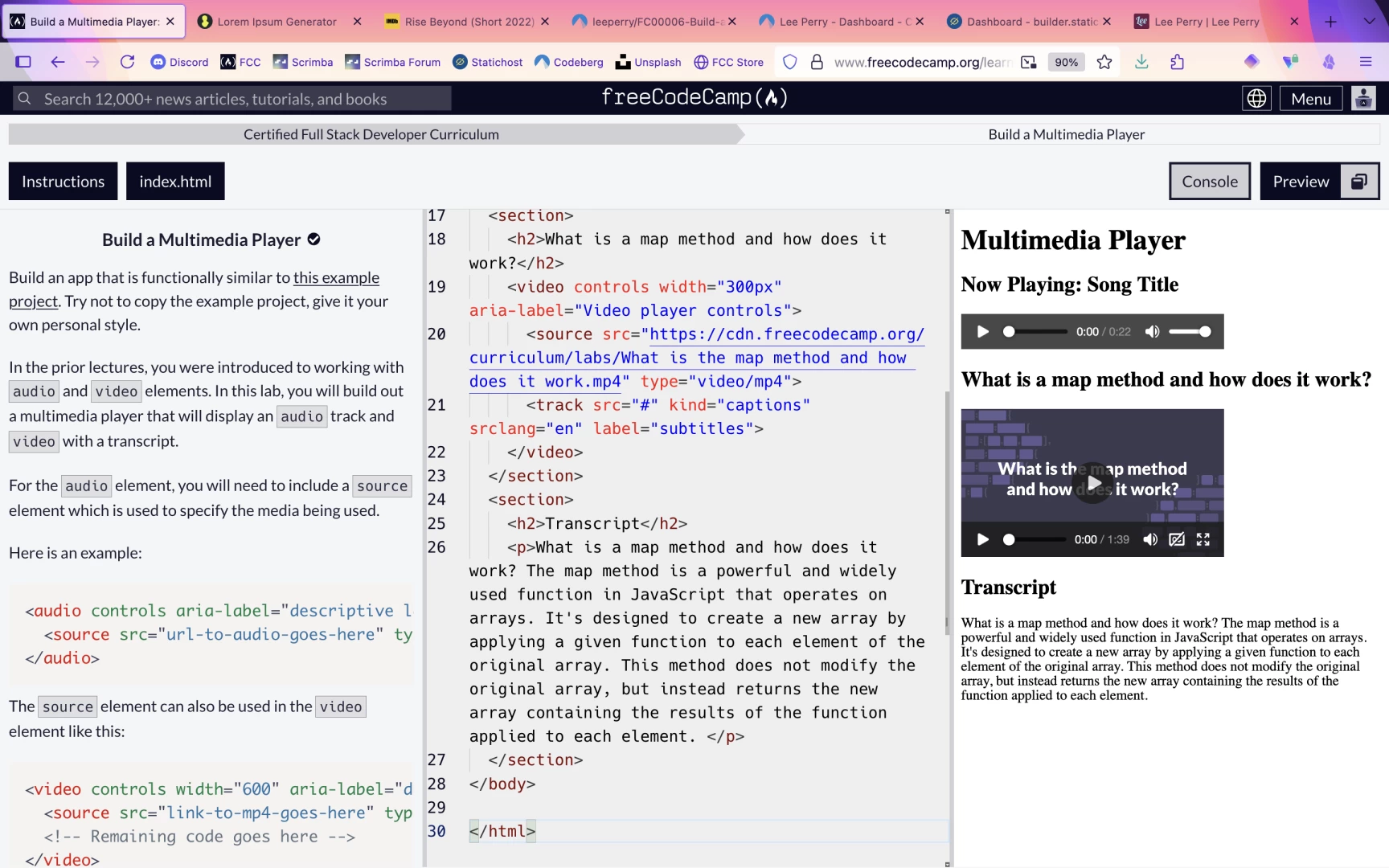The image size is (1389, 868).
Task: Switch to the index.html tab
Action: tap(174, 181)
